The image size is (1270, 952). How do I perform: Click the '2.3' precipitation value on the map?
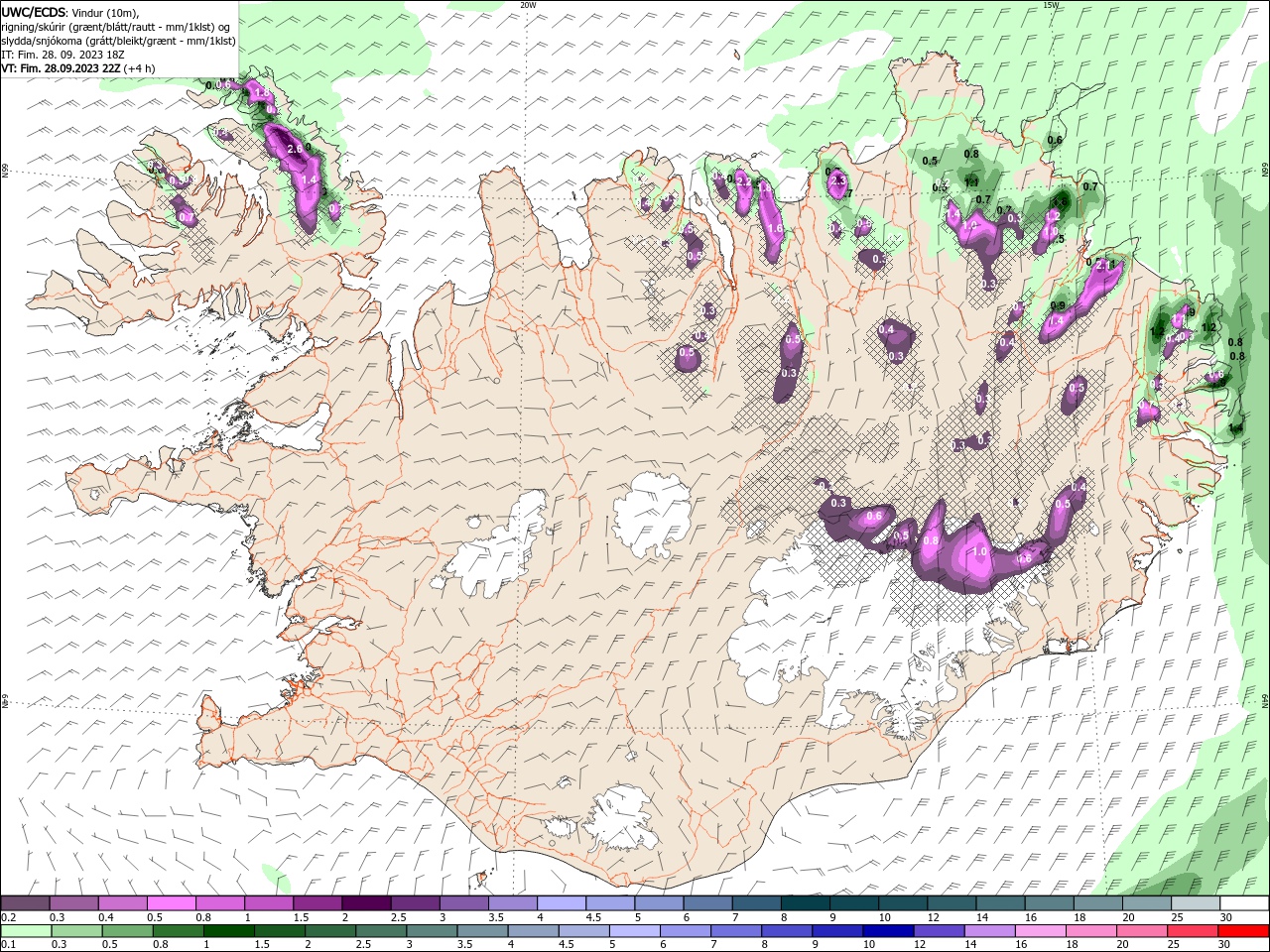[x=837, y=180]
